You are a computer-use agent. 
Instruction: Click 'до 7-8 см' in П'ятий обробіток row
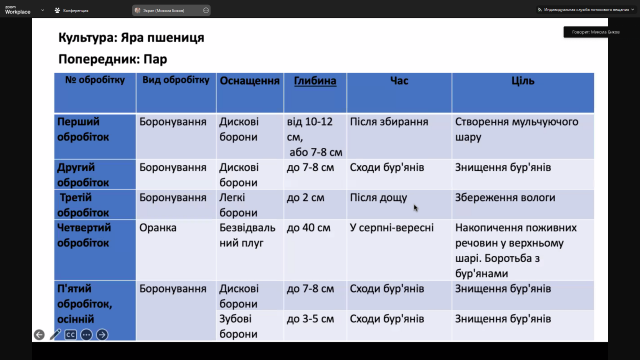point(315,296)
